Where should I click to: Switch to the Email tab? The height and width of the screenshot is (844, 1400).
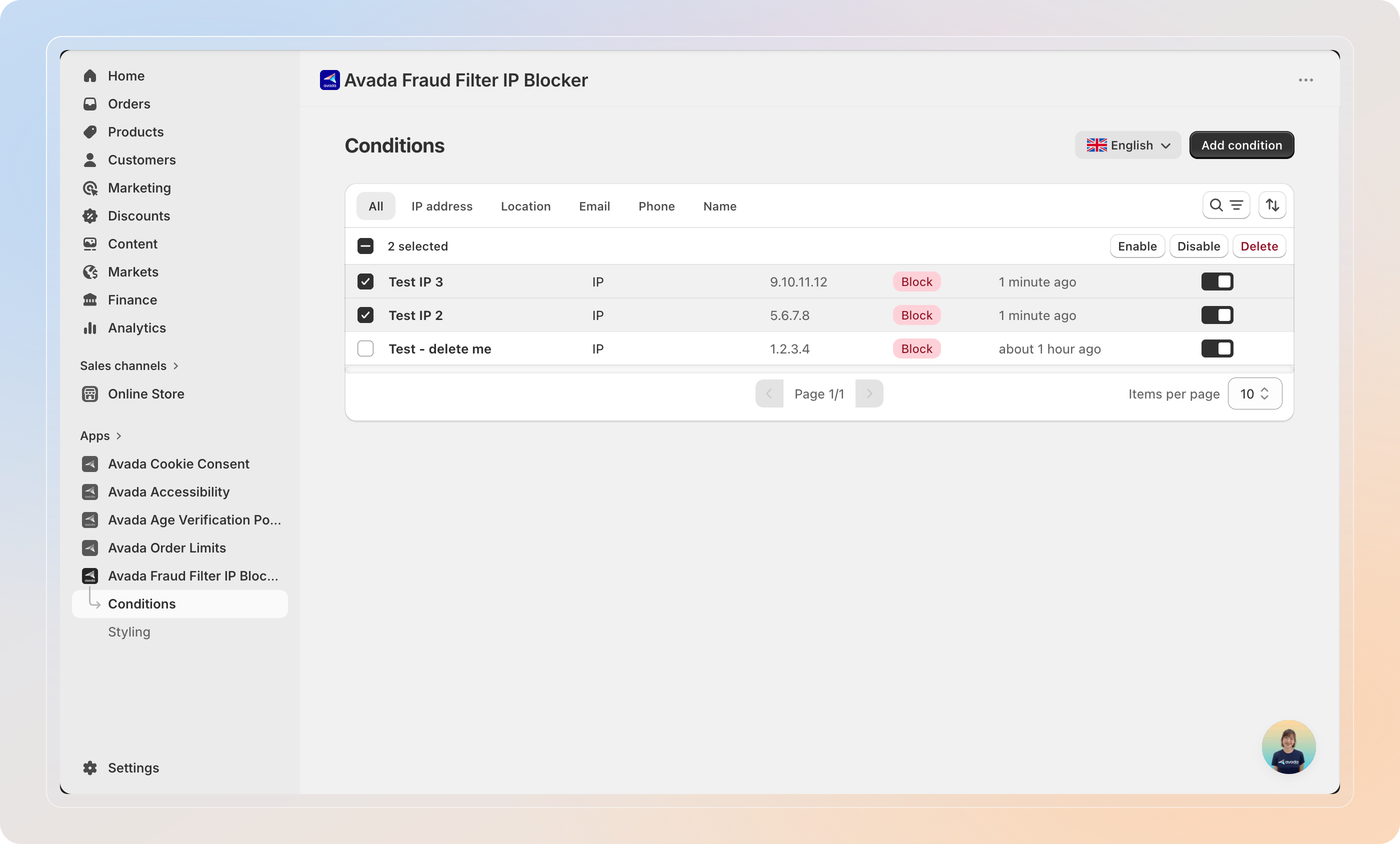(x=594, y=206)
